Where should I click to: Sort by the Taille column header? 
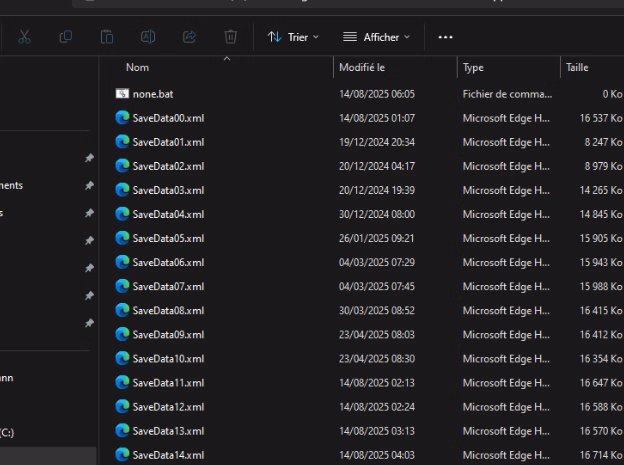(x=577, y=67)
